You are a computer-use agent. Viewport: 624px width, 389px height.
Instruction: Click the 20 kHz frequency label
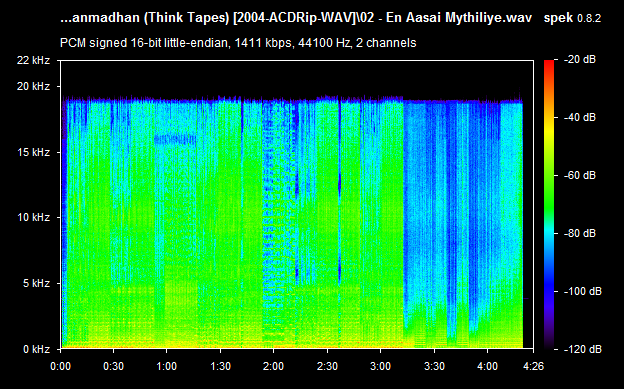pos(33,86)
